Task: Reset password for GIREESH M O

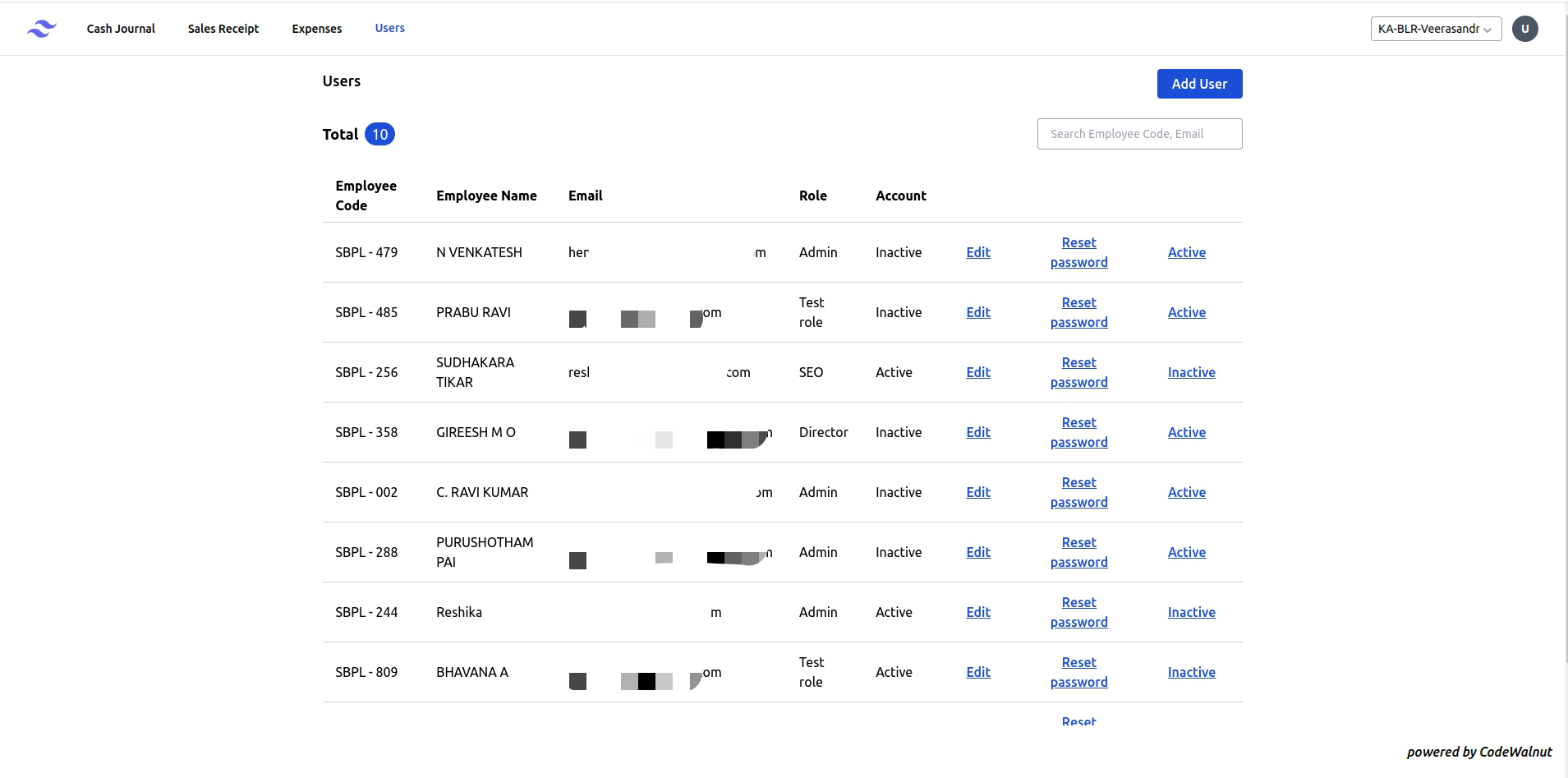Action: point(1078,432)
